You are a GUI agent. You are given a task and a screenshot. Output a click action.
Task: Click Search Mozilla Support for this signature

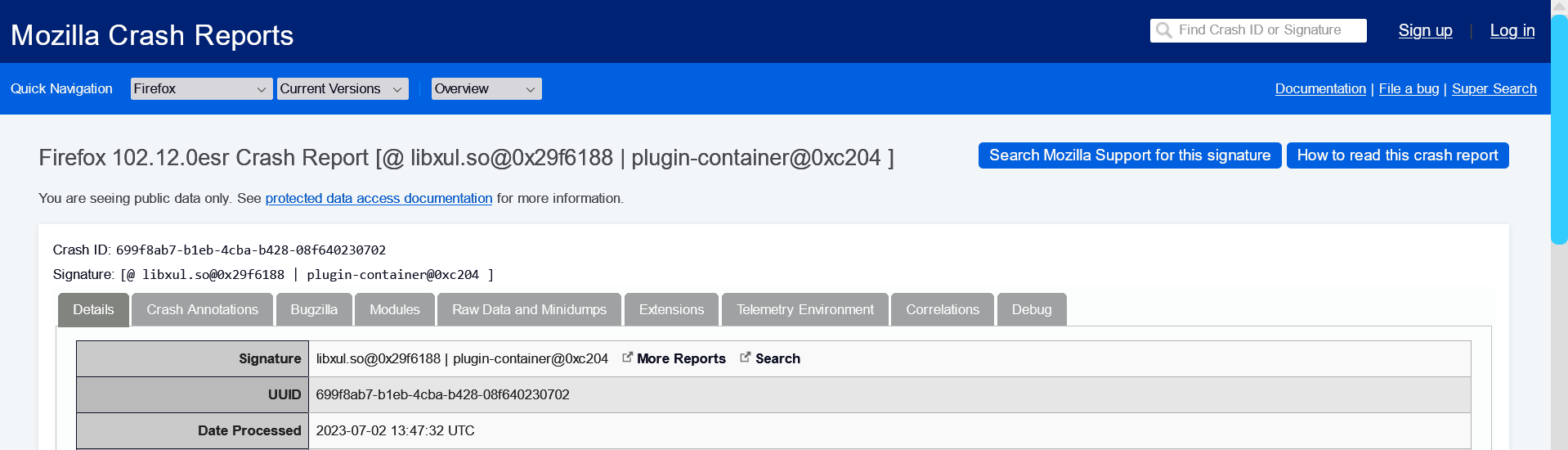pos(1129,155)
